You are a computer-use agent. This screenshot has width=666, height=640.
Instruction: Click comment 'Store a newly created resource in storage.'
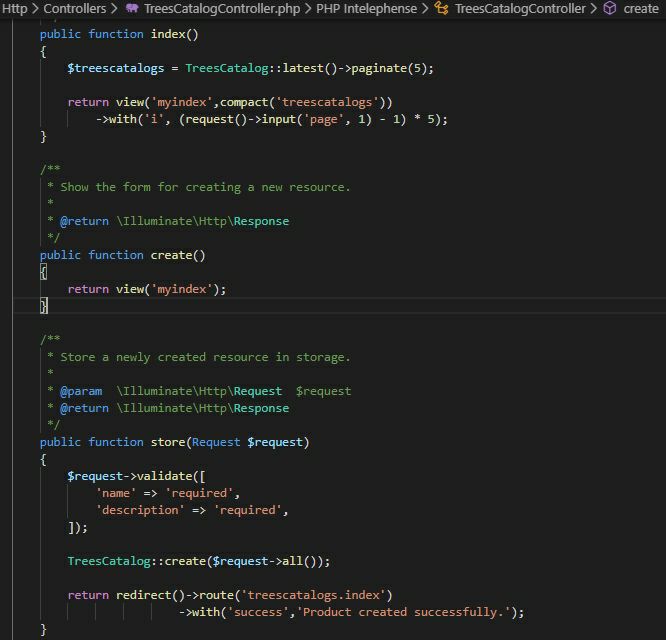(205, 357)
